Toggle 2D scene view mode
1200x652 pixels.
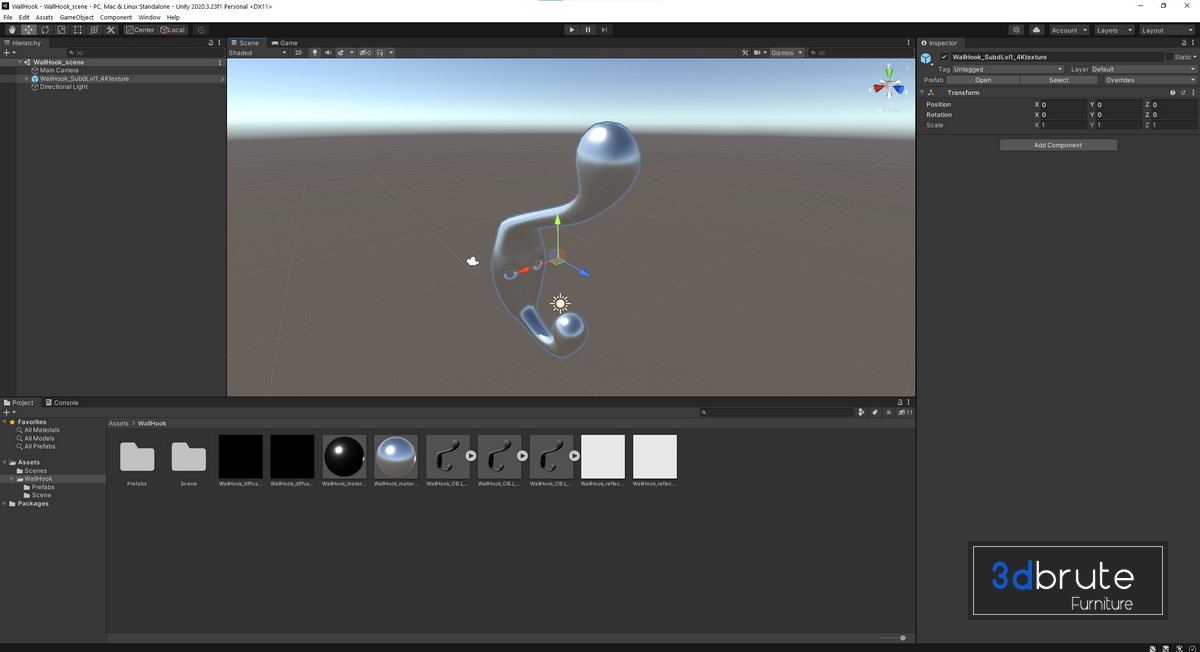click(298, 53)
